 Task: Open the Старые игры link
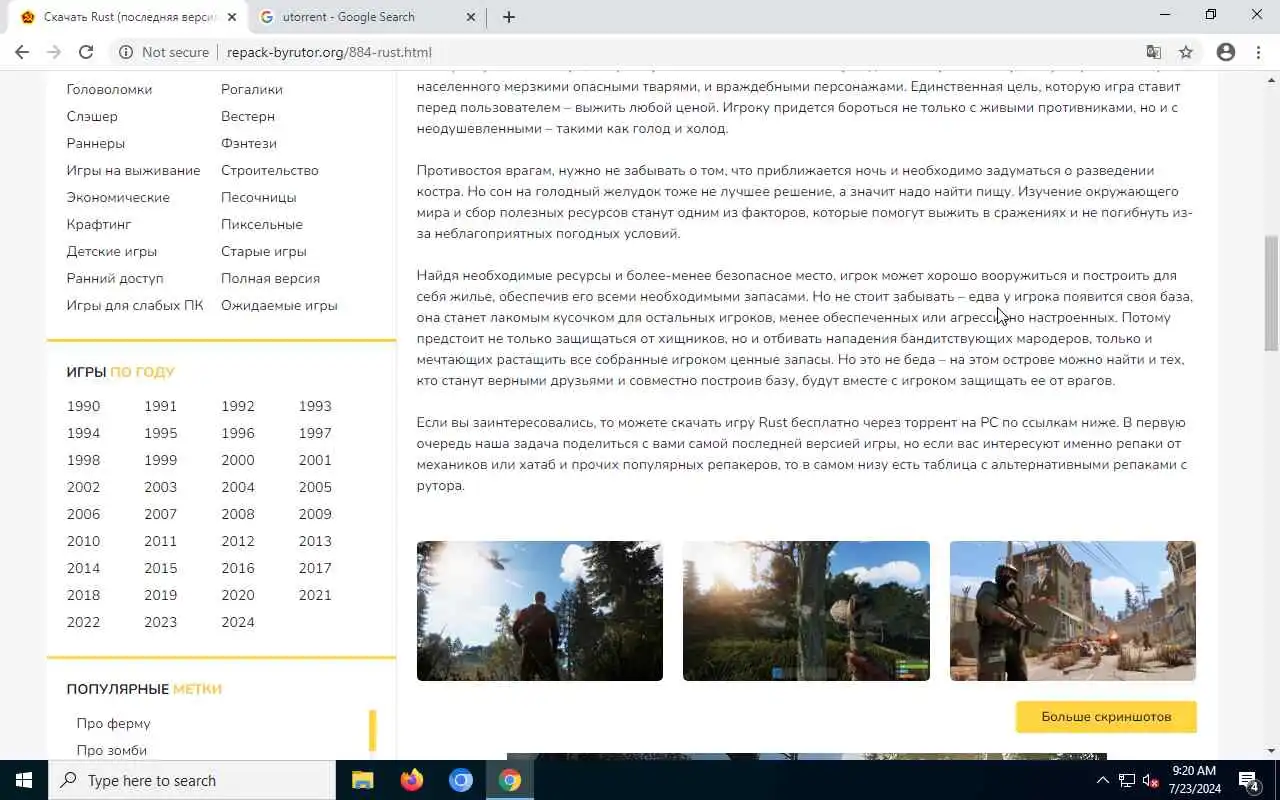264,251
